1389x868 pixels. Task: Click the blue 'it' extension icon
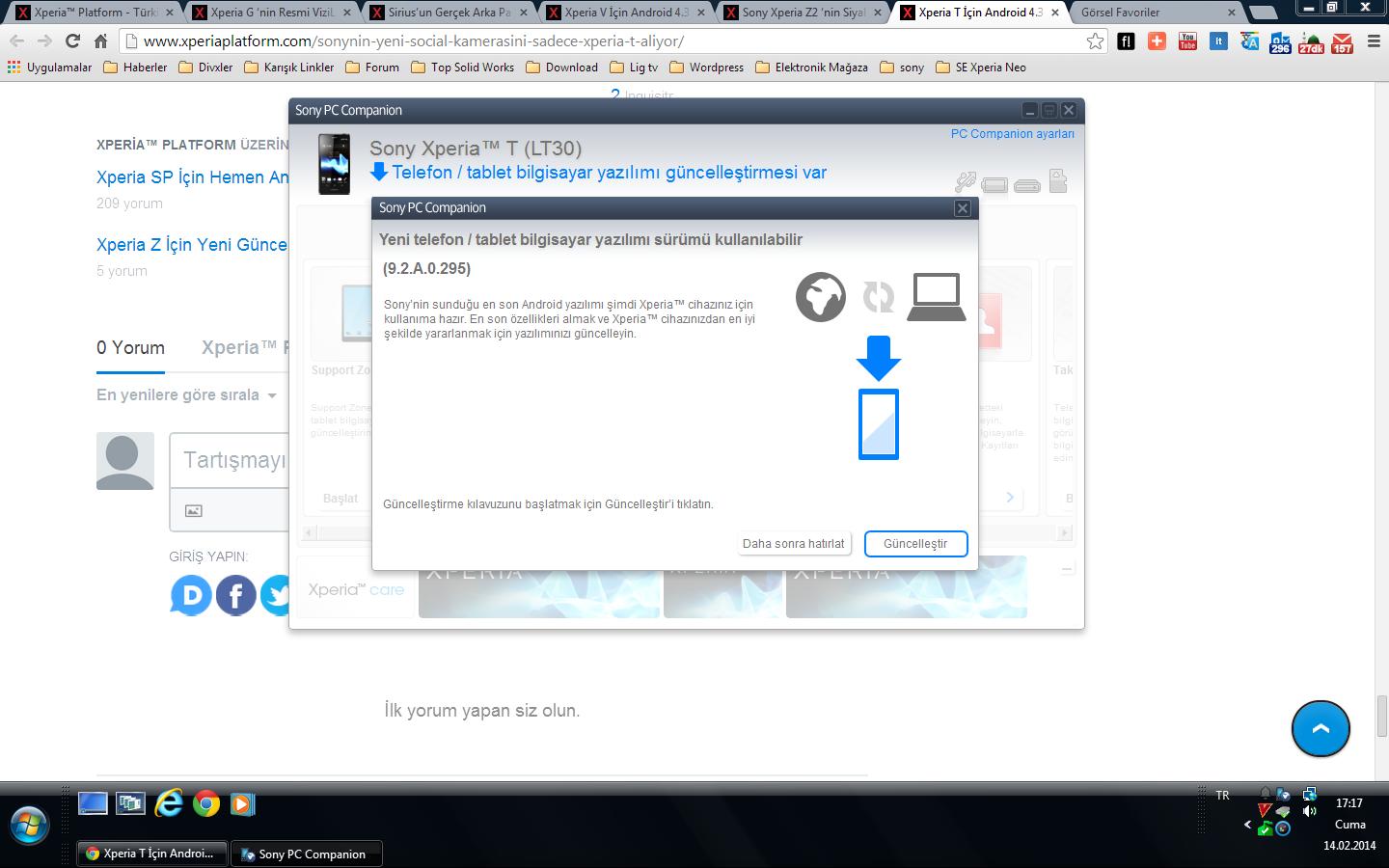pos(1218,41)
